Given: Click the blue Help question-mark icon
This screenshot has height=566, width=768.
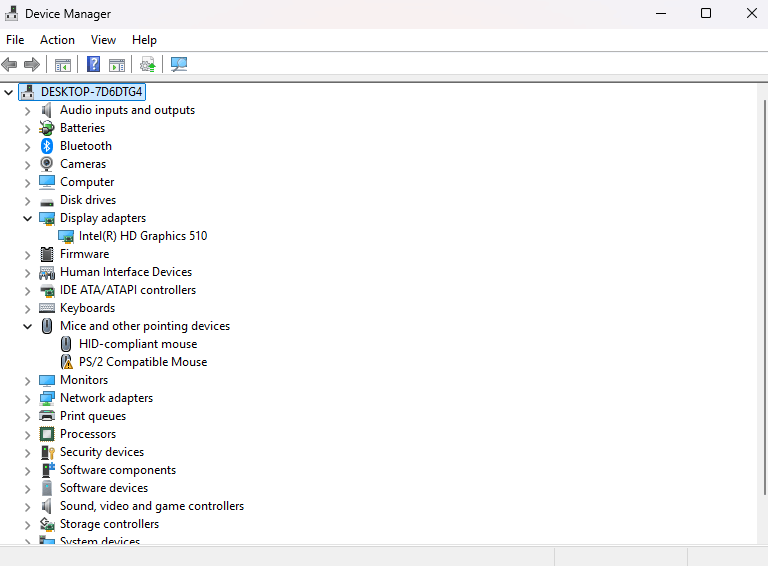Looking at the screenshot, I should pyautogui.click(x=93, y=64).
